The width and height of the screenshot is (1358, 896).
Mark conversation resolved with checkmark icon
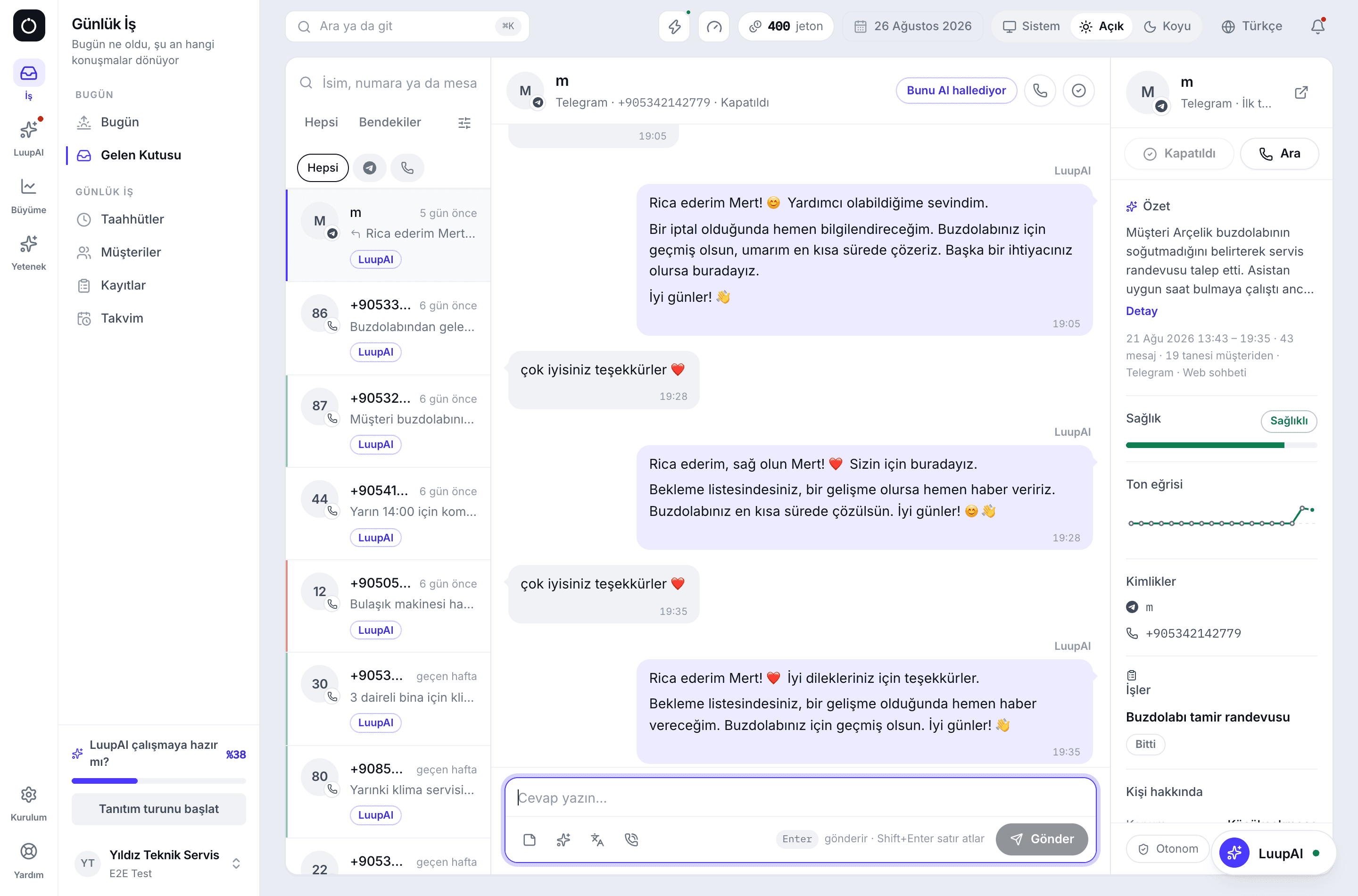click(x=1079, y=90)
